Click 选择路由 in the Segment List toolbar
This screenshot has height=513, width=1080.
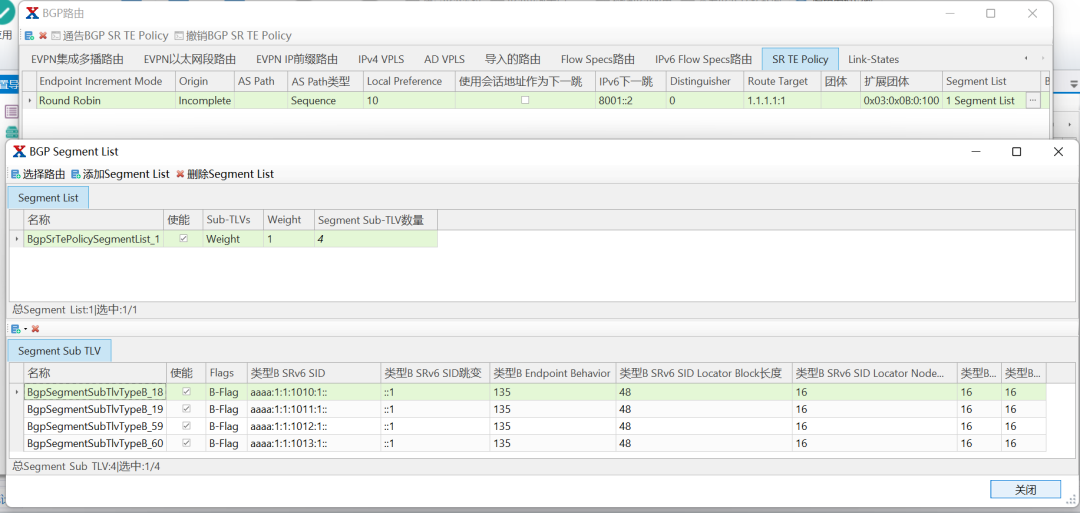pyautogui.click(x=38, y=174)
